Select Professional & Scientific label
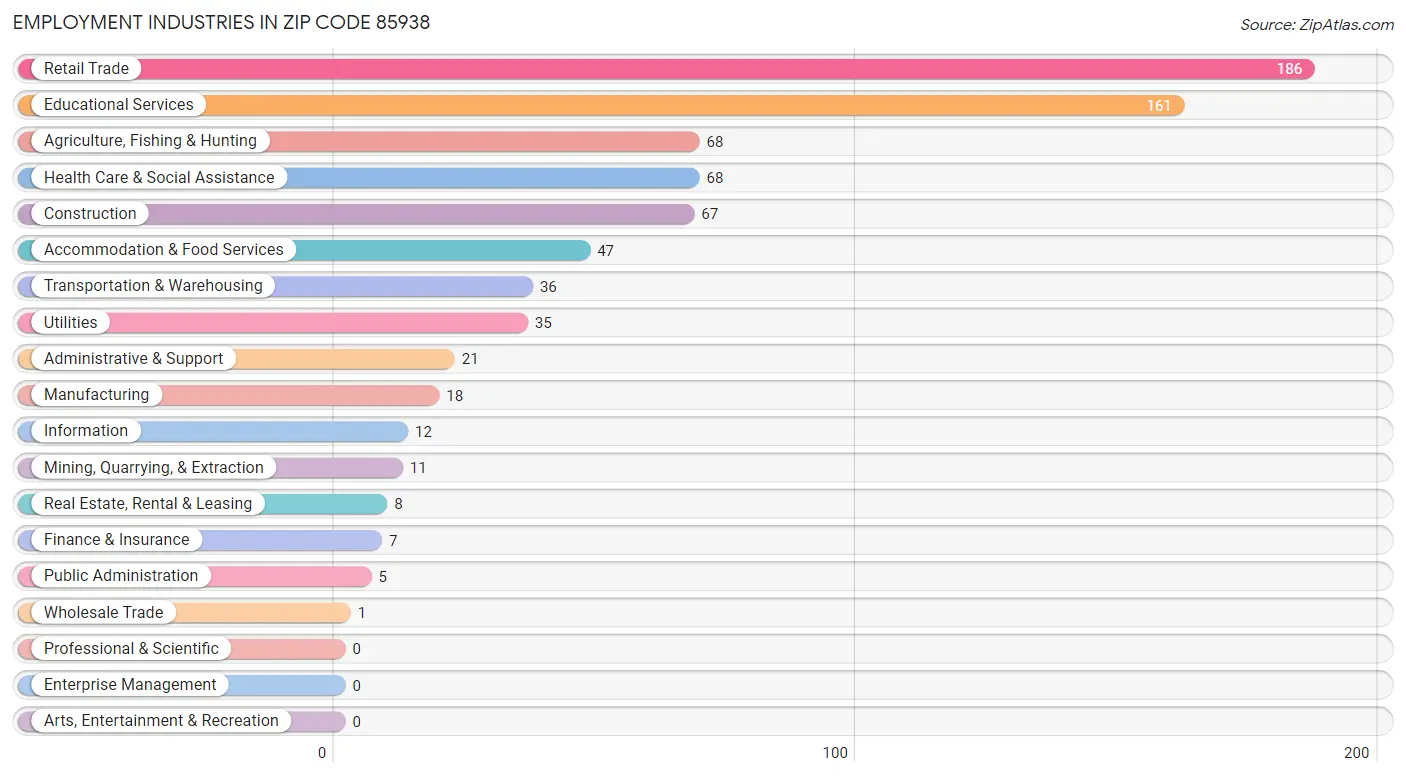 131,649
